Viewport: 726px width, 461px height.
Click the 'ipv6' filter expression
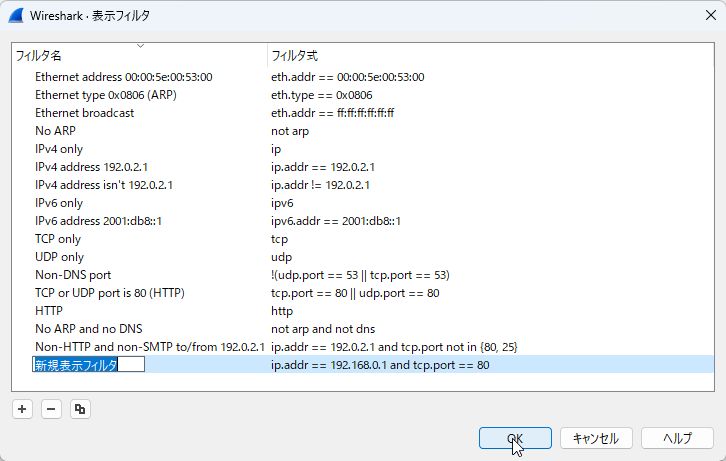(282, 203)
